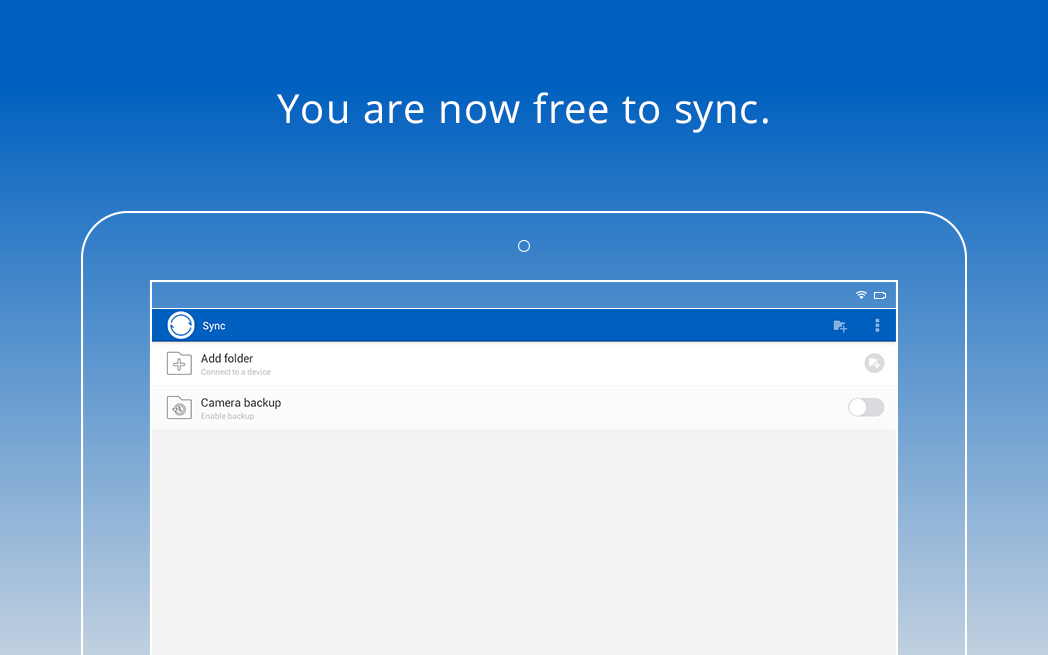Open the app's action bar folder creation icon

840,326
